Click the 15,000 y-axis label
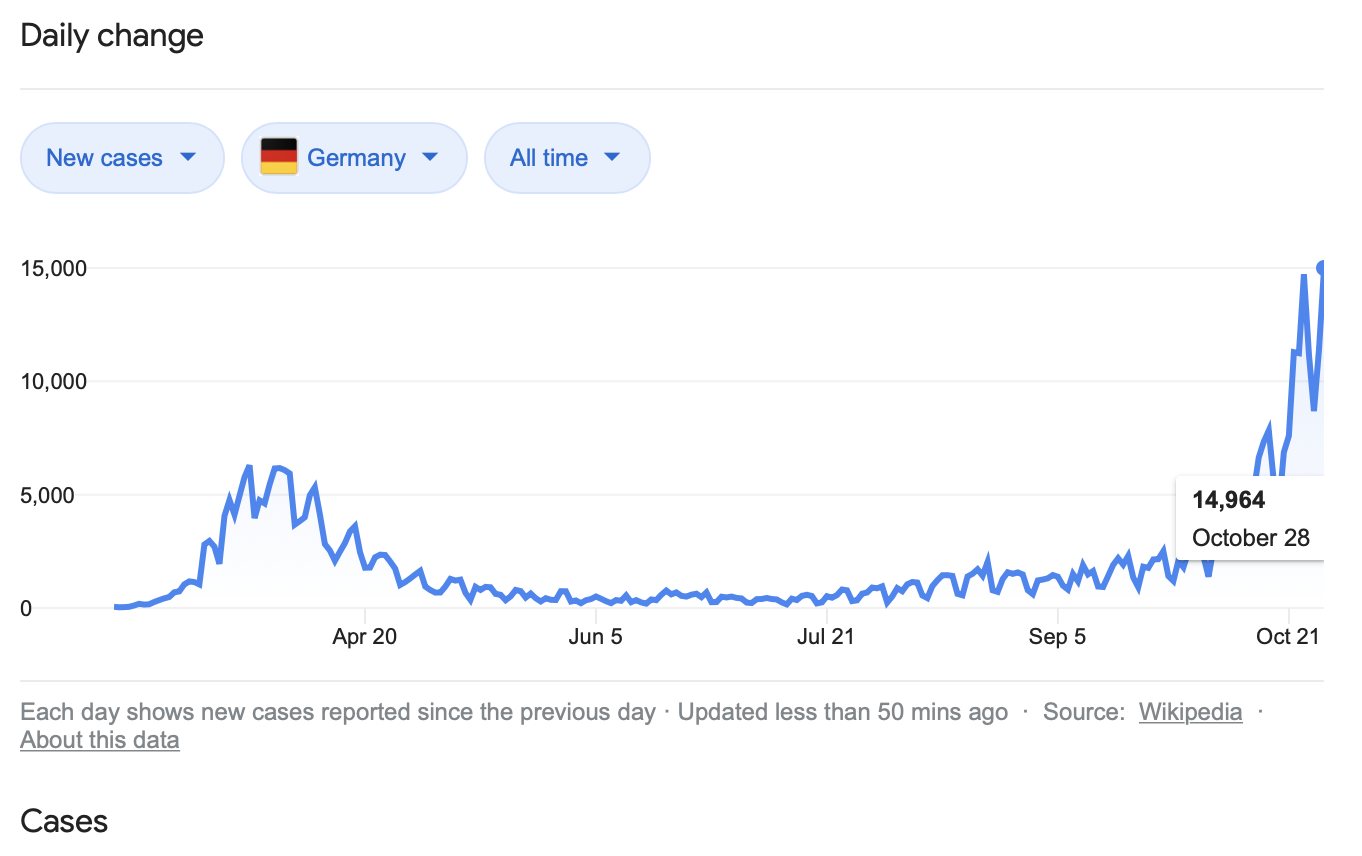Screen dimensions: 1362x856 (54, 268)
